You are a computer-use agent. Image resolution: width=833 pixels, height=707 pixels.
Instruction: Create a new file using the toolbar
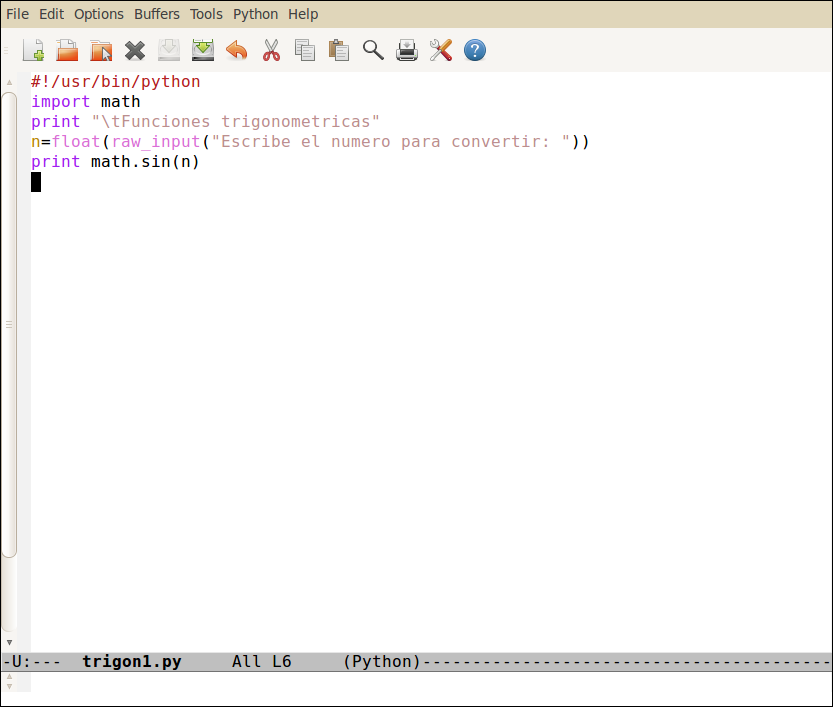pos(33,50)
